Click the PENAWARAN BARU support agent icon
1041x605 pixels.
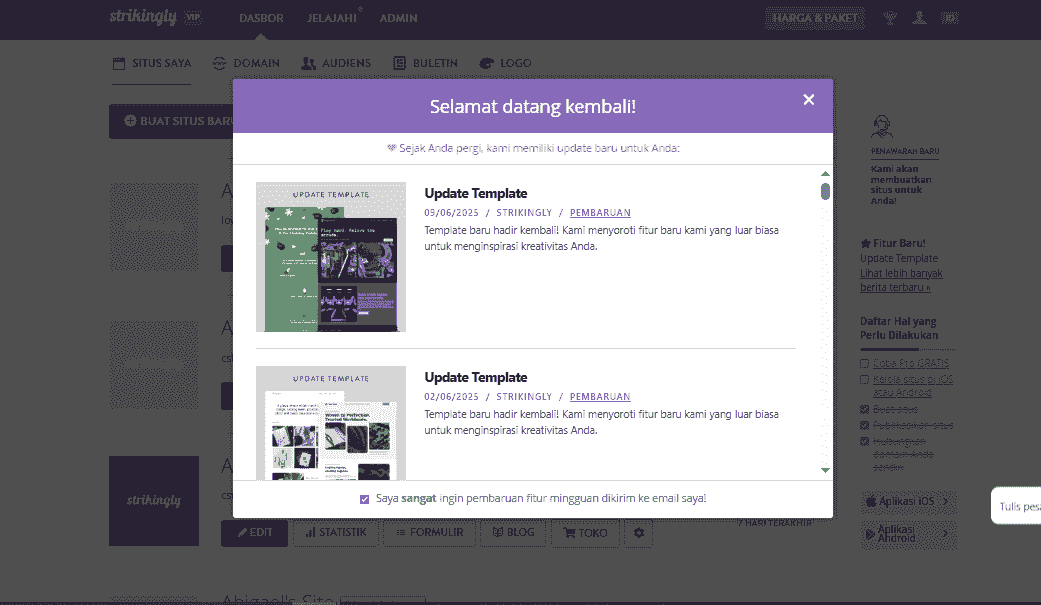tap(882, 126)
